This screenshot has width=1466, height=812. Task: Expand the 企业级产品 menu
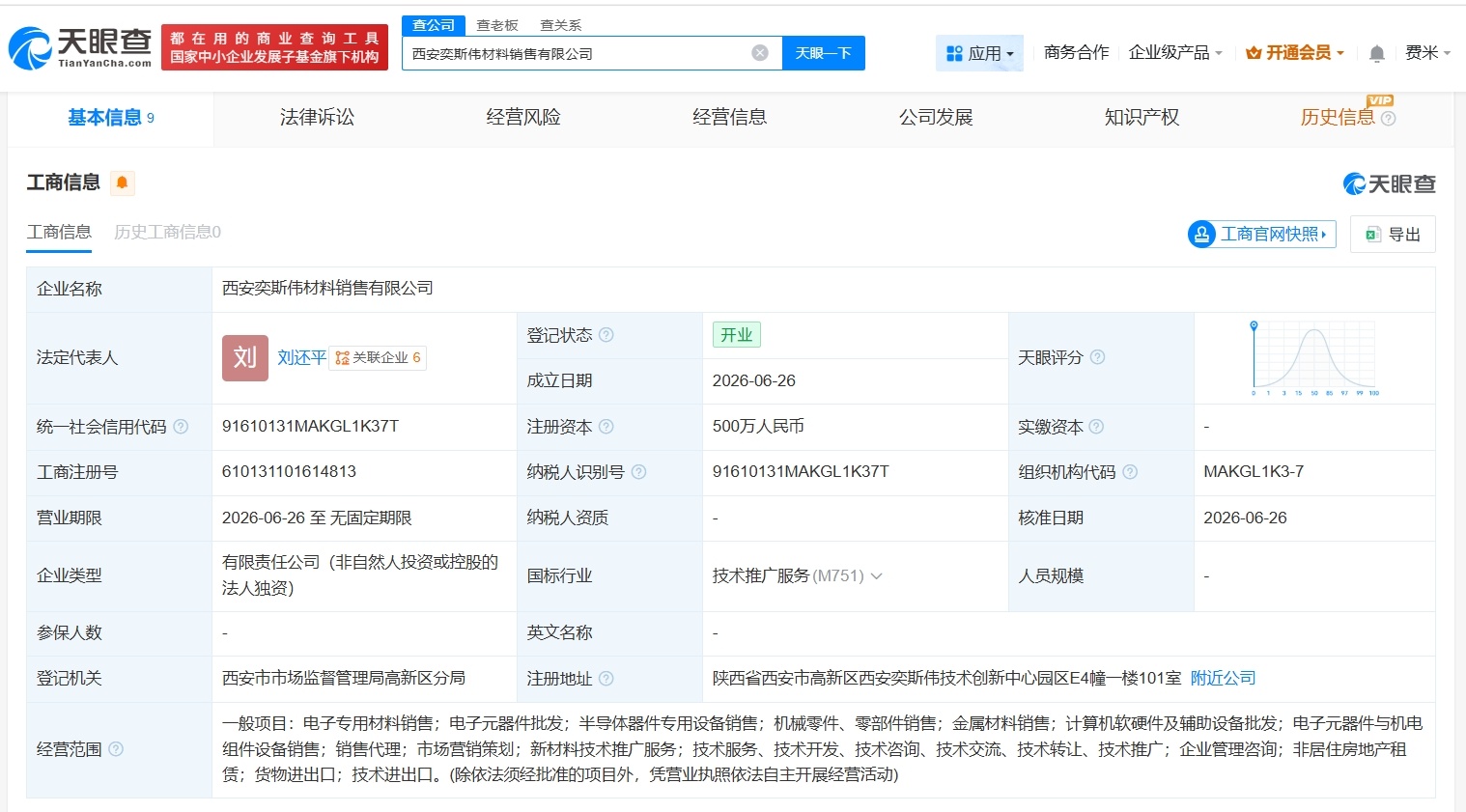tap(1175, 53)
